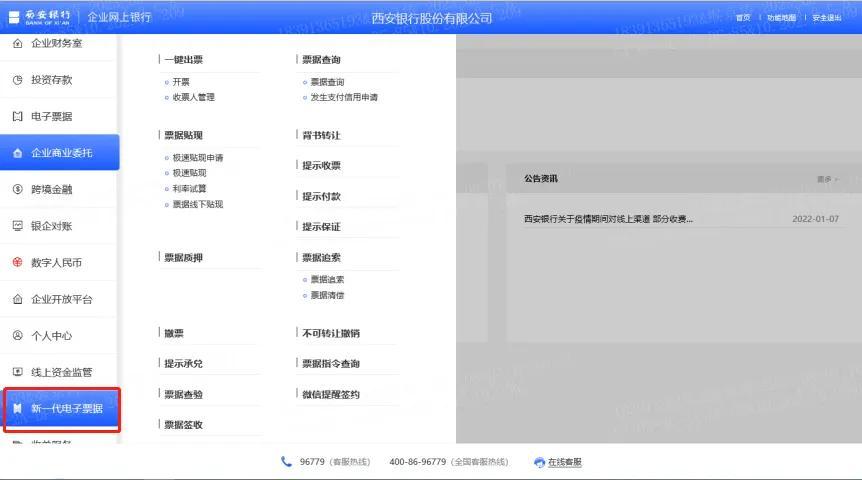
Task: Open the 在线客服 link in the footer
Action: point(565,462)
